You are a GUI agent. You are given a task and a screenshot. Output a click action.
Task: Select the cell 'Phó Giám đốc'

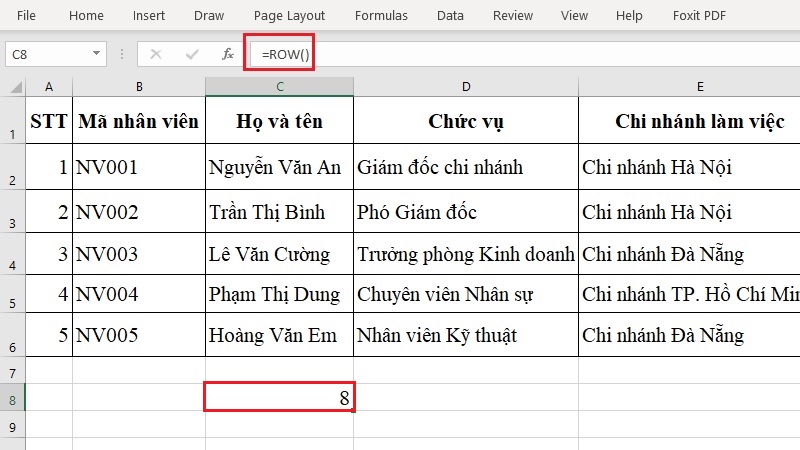pos(466,212)
